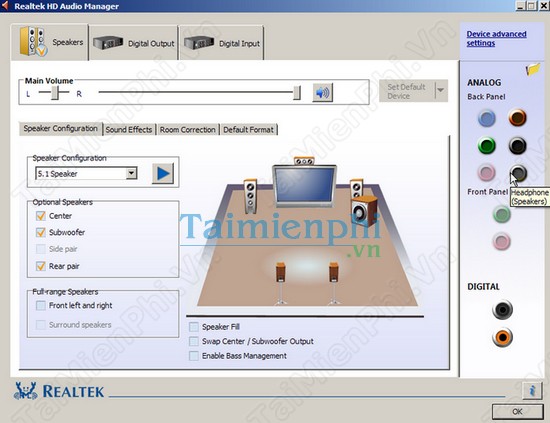Play speaker test with blue arrow button
The width and height of the screenshot is (550, 423).
[163, 173]
